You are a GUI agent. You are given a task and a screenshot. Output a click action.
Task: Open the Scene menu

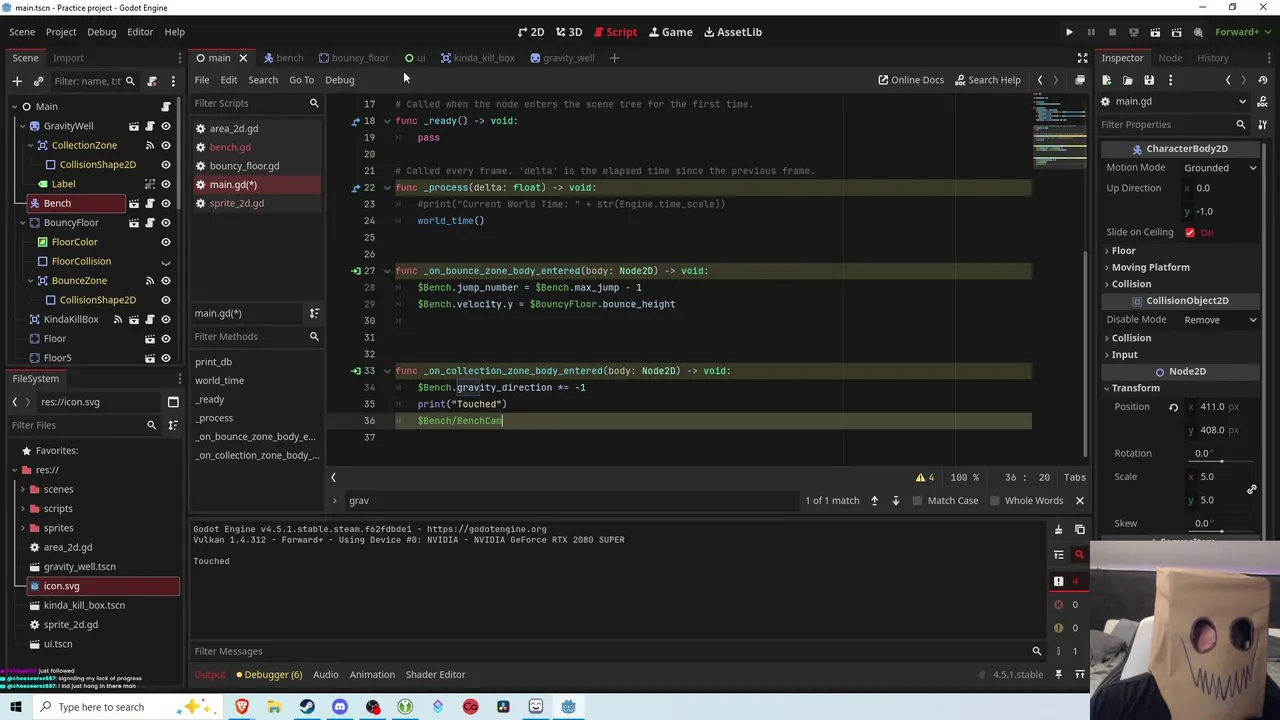22,32
